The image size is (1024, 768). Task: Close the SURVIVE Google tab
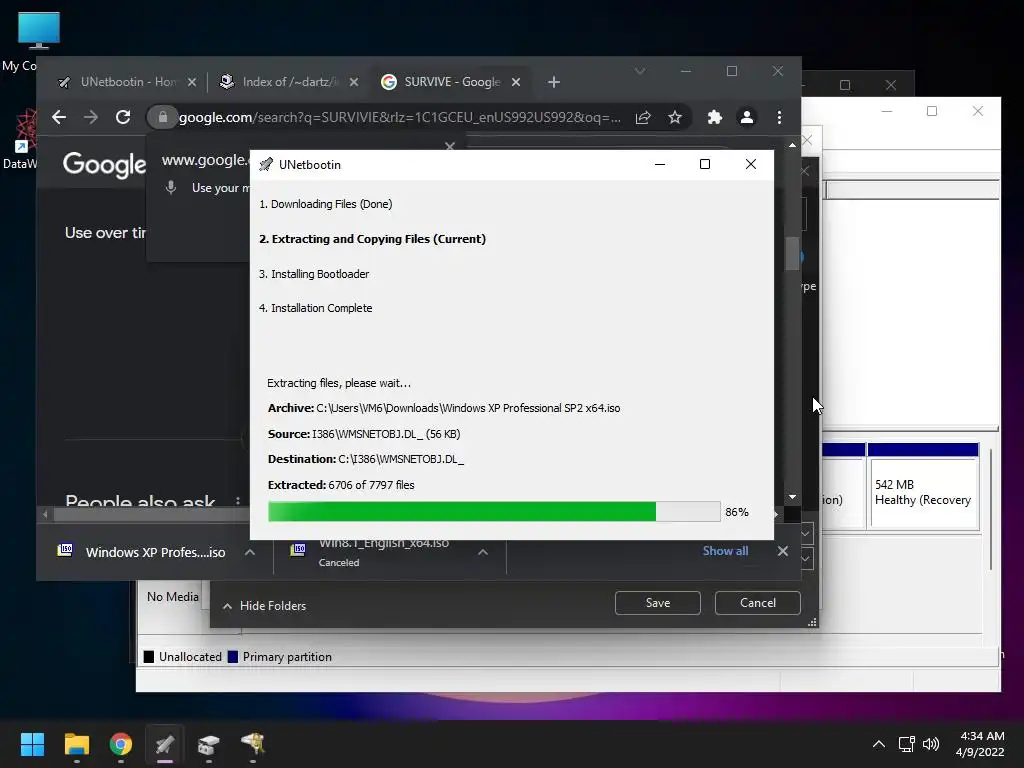pos(516,82)
